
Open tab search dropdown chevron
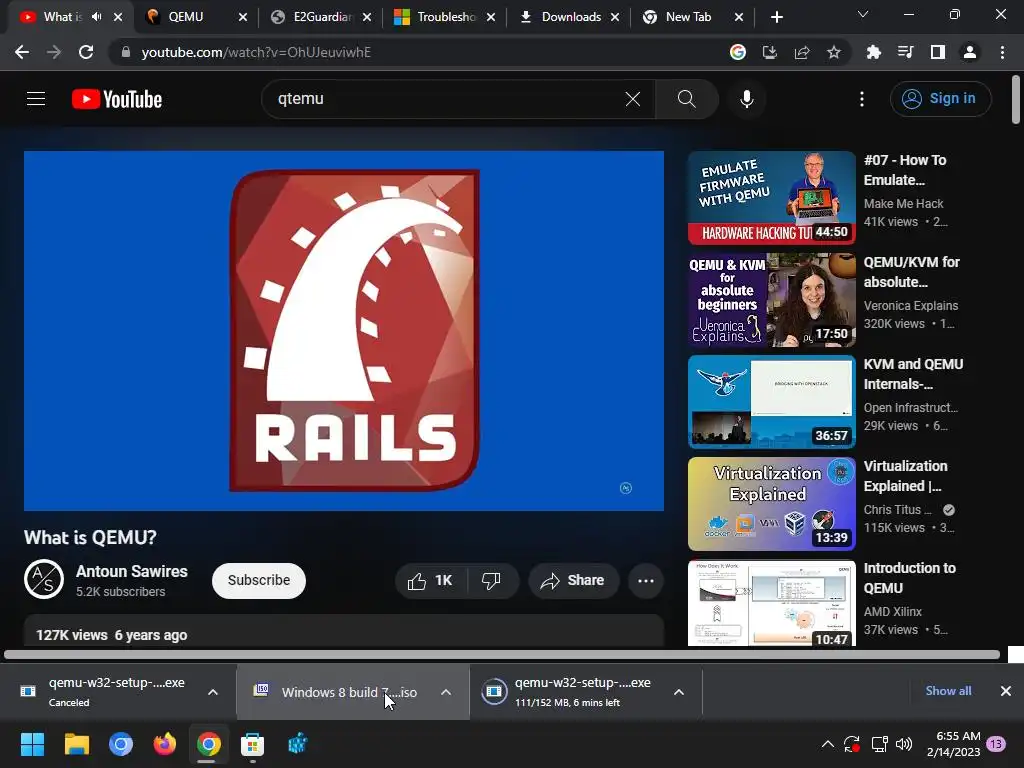(x=863, y=14)
